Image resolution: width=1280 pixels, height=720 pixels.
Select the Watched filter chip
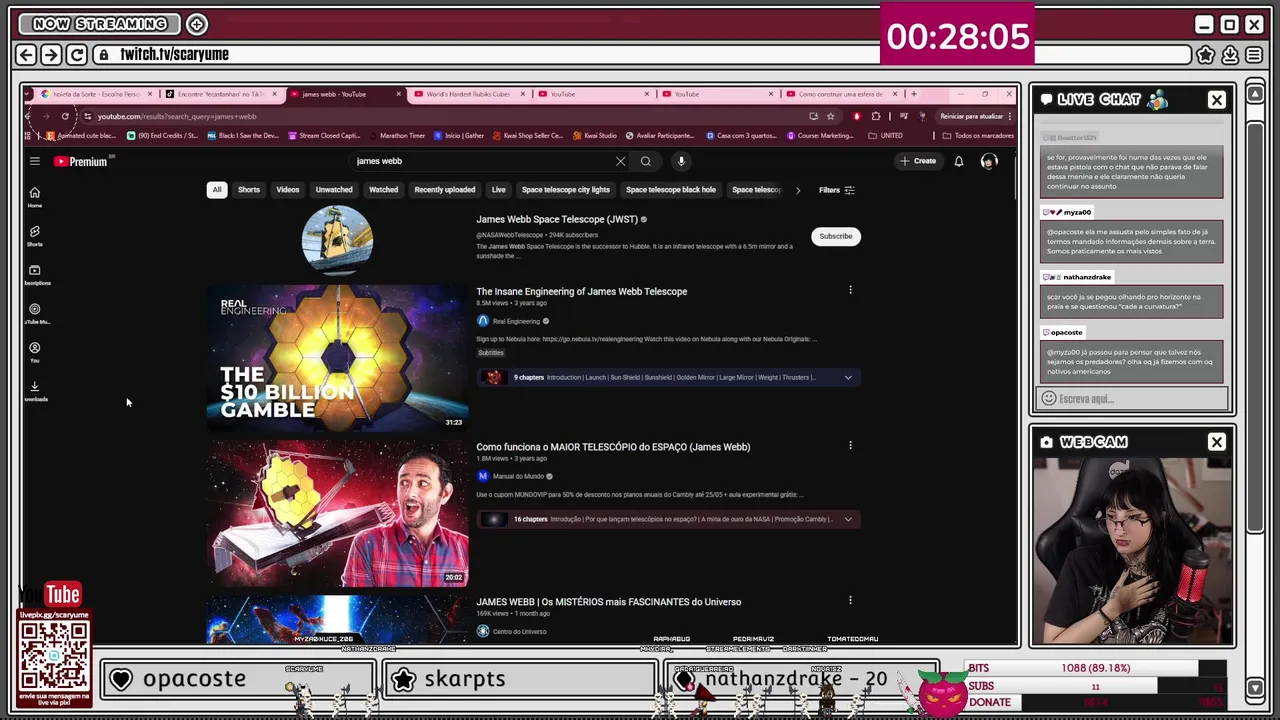[x=383, y=190]
